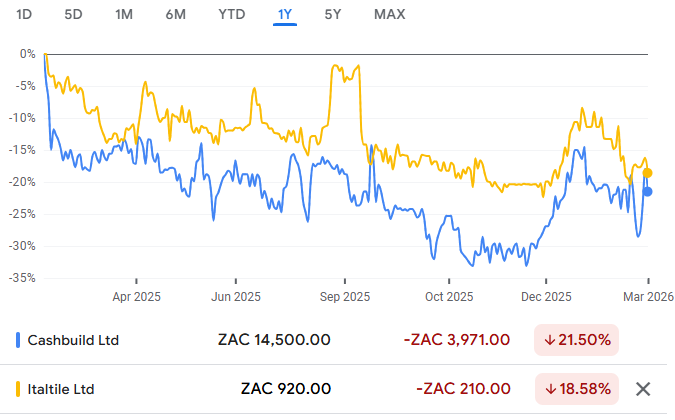675x420 pixels.
Task: Switch to the 5D range tab
Action: coord(74,14)
